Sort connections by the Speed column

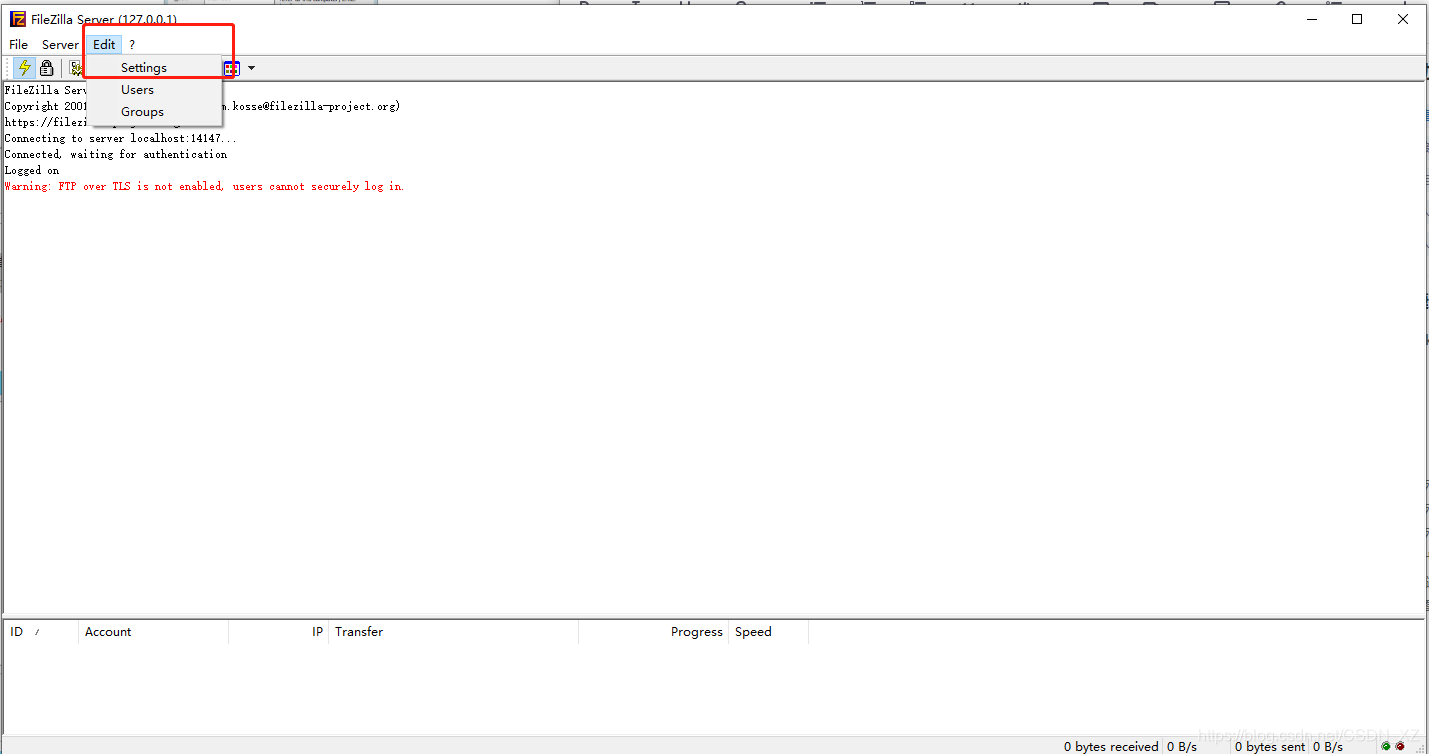pyautogui.click(x=768, y=632)
